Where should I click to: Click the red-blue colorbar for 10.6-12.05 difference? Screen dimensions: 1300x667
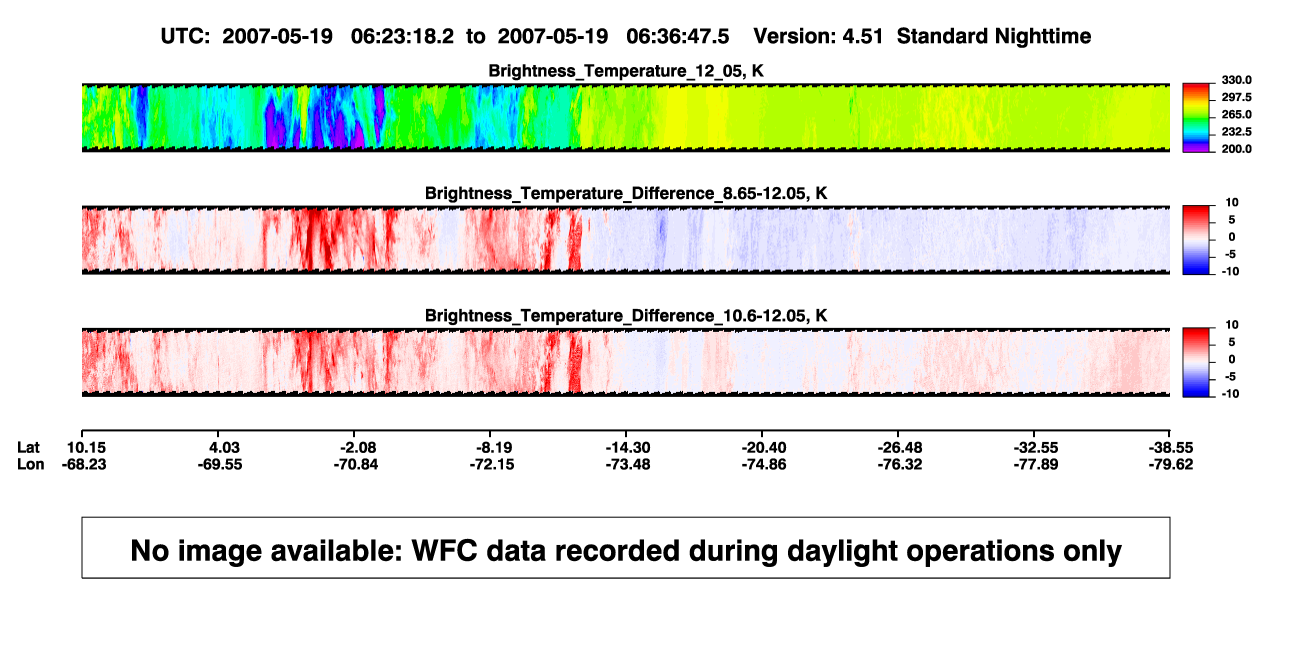point(1197,362)
